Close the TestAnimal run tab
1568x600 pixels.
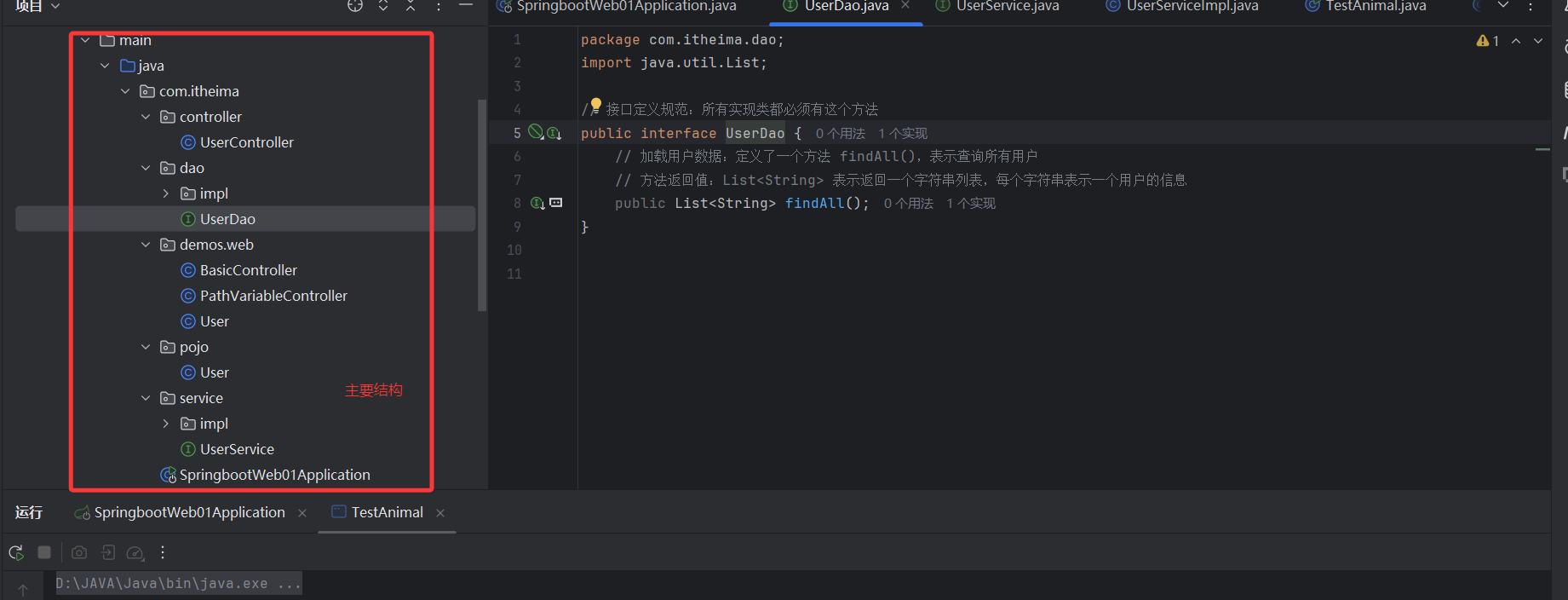[440, 513]
